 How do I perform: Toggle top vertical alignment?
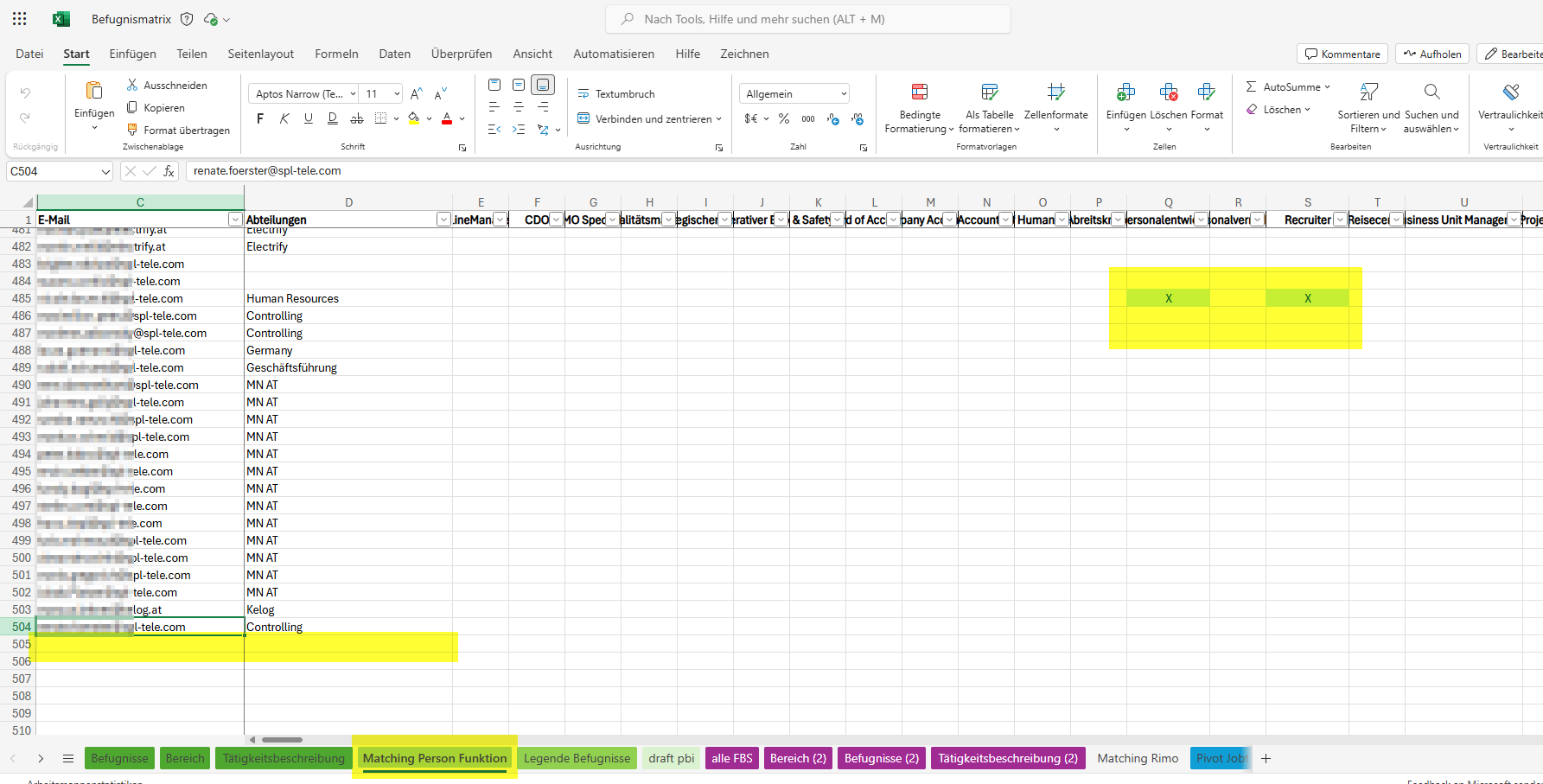click(x=494, y=85)
